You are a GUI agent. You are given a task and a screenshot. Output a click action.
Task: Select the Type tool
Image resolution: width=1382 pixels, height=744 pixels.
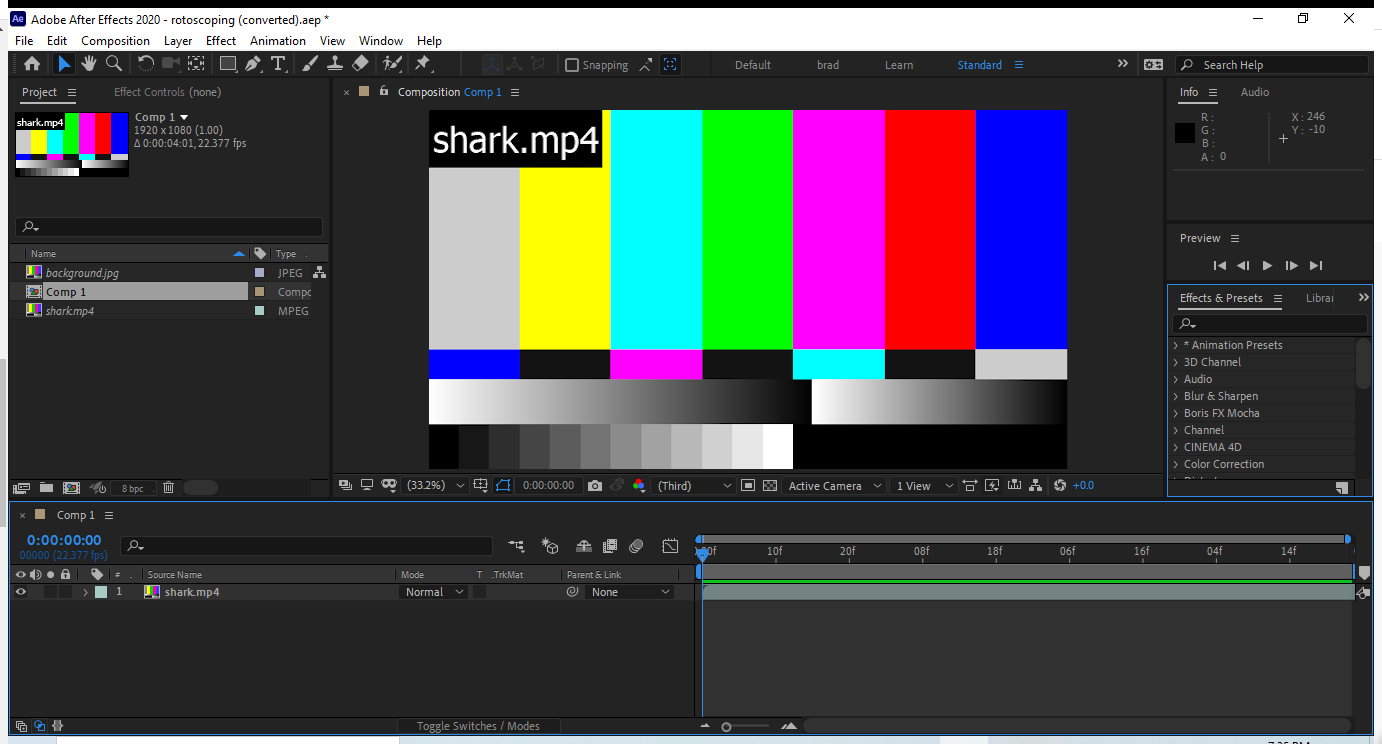coord(279,64)
